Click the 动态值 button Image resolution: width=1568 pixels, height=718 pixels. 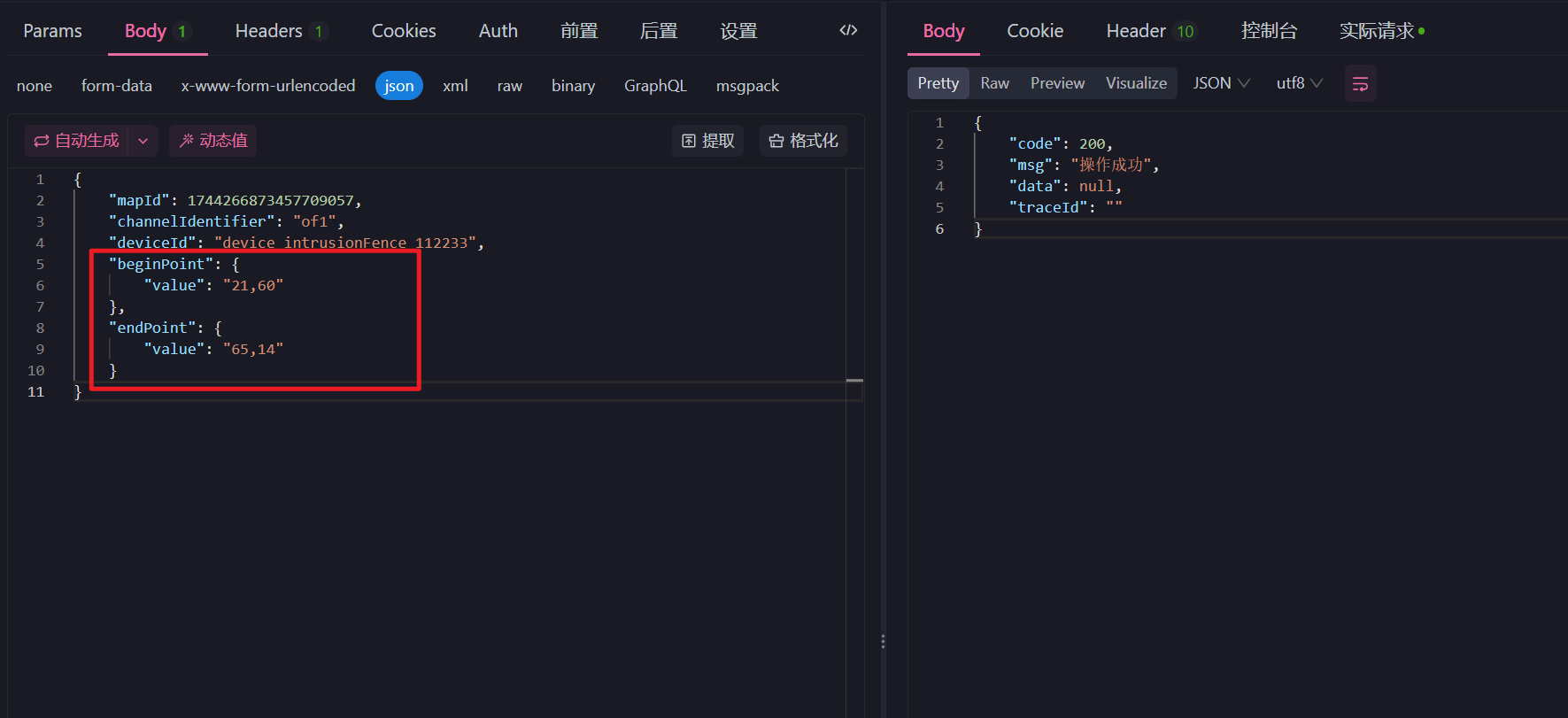point(213,141)
